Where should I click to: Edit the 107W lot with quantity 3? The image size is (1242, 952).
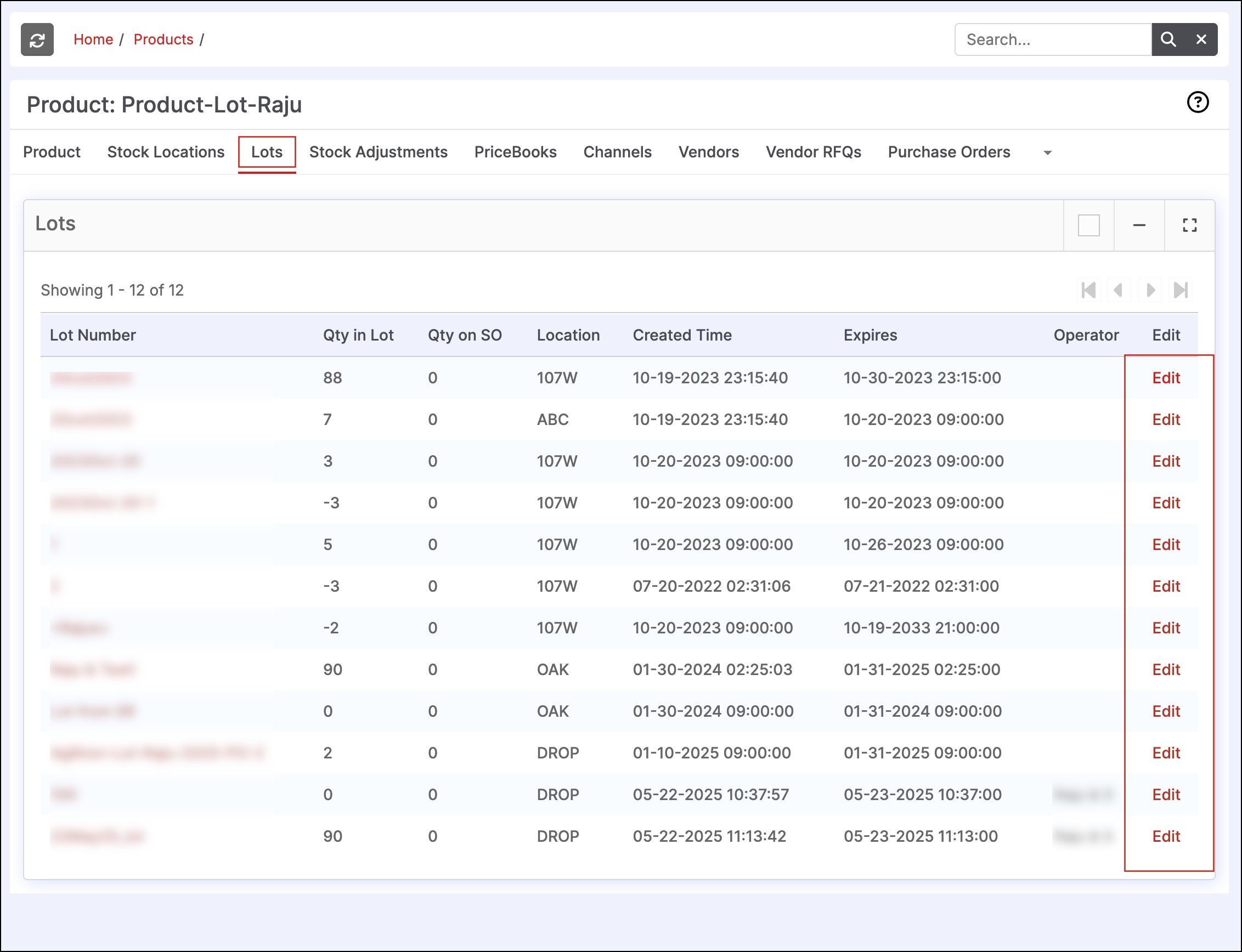[x=1166, y=461]
